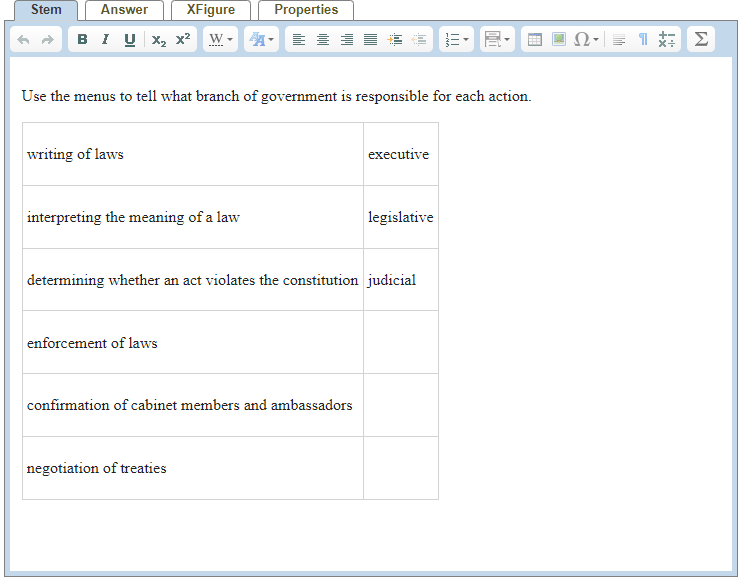Apply subscript formatting

tap(159, 40)
